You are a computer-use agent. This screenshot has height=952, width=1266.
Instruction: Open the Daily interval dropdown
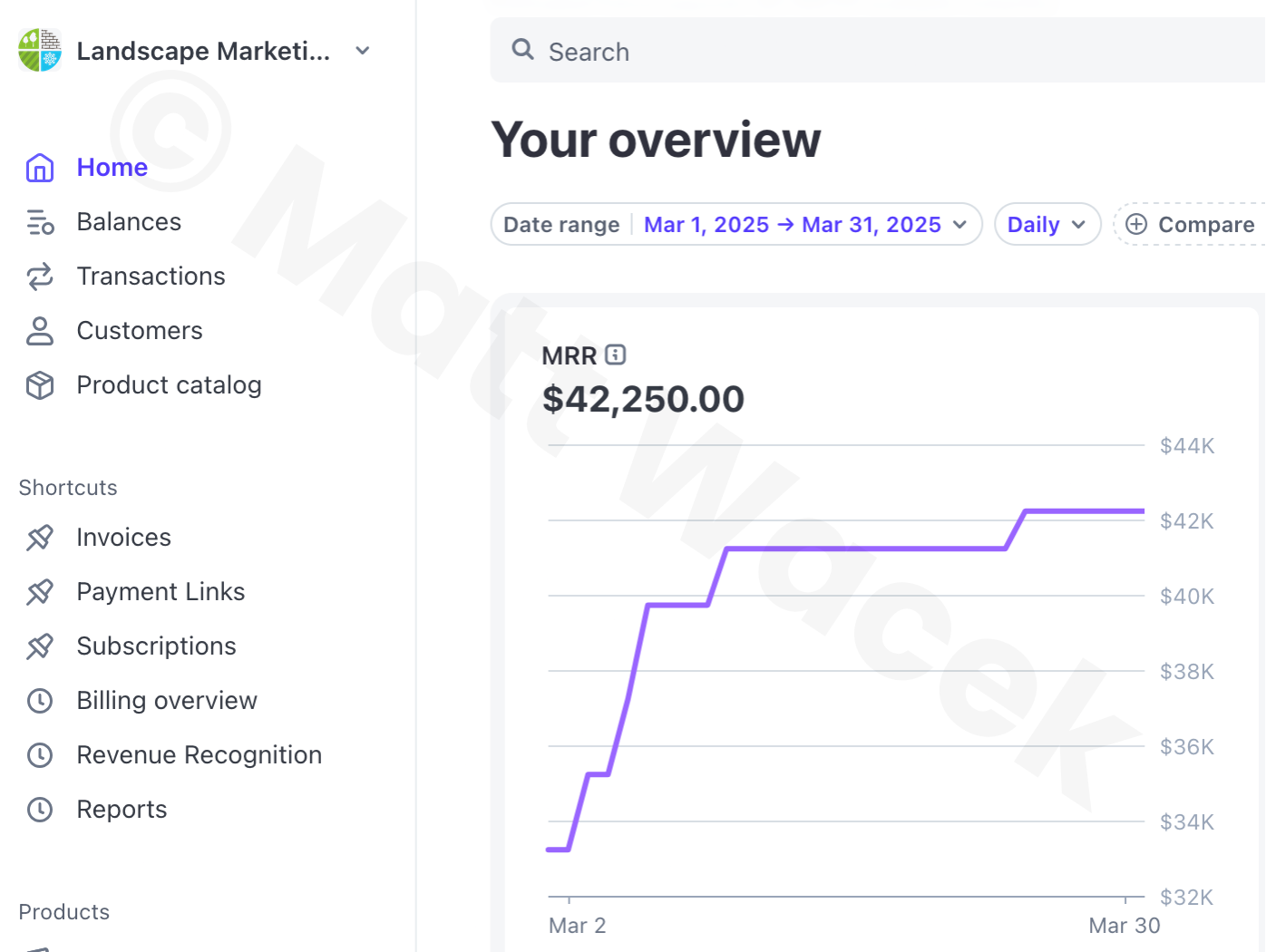coord(1047,225)
